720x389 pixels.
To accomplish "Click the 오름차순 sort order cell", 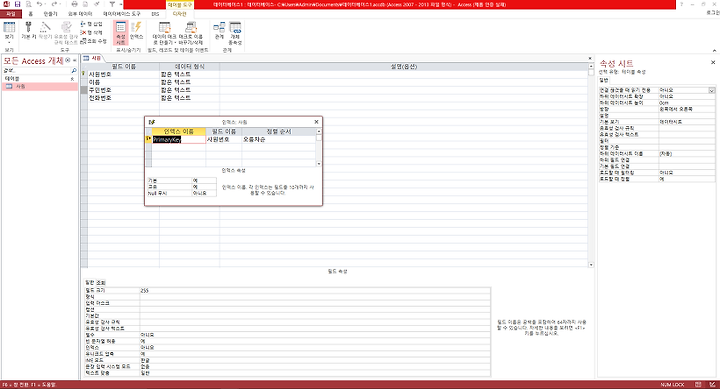I will coord(279,139).
